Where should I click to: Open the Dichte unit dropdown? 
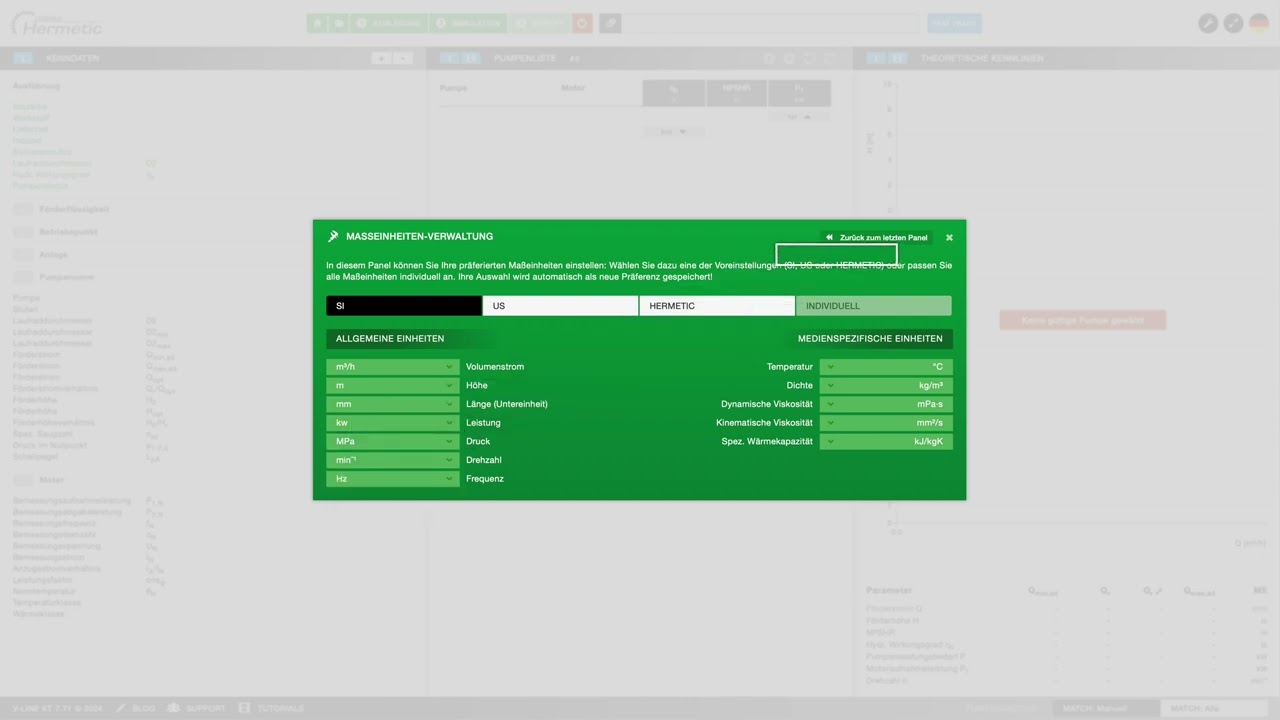pyautogui.click(x=886, y=386)
